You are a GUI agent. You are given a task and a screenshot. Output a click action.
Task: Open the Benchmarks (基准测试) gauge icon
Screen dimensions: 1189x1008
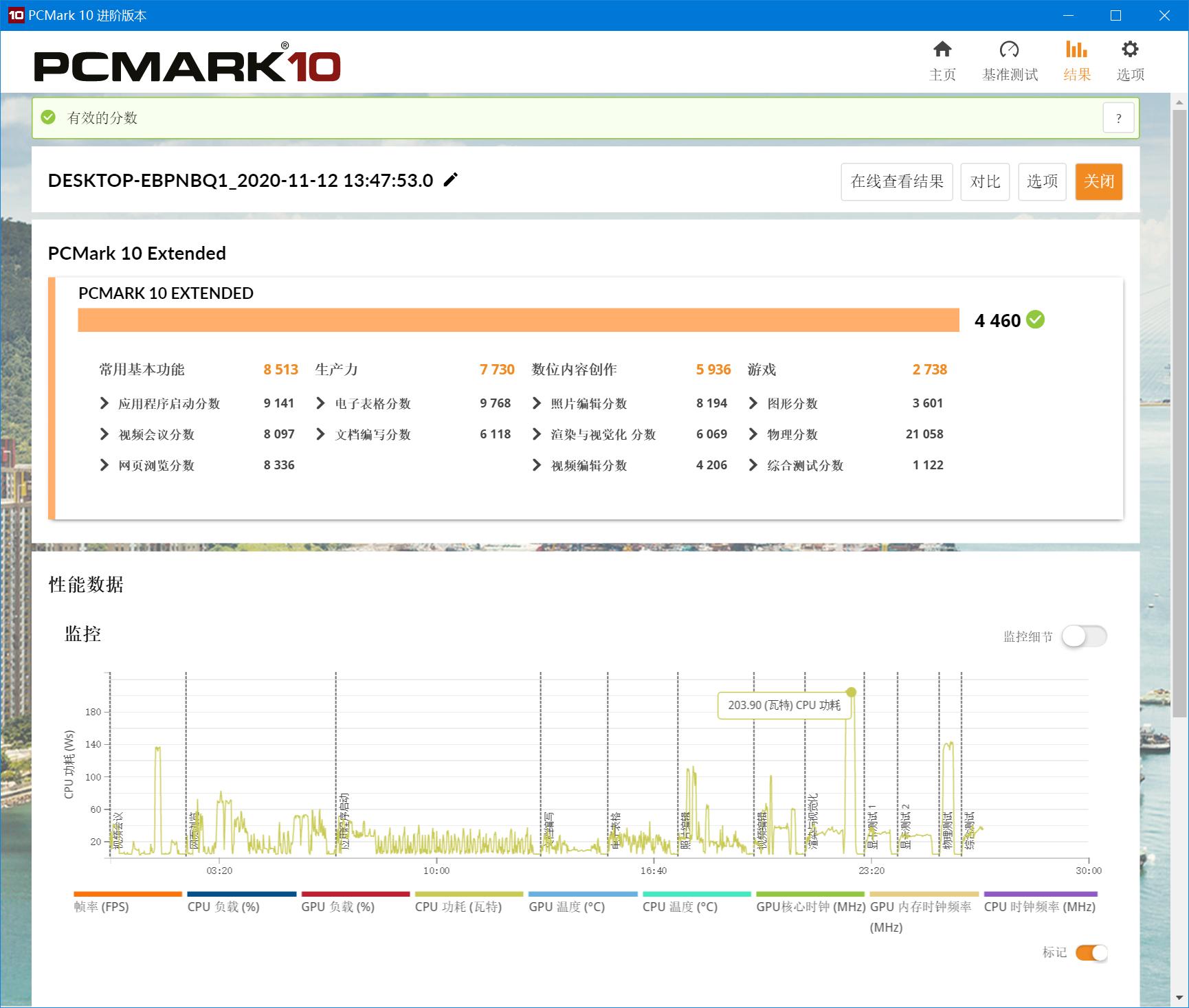[1009, 49]
